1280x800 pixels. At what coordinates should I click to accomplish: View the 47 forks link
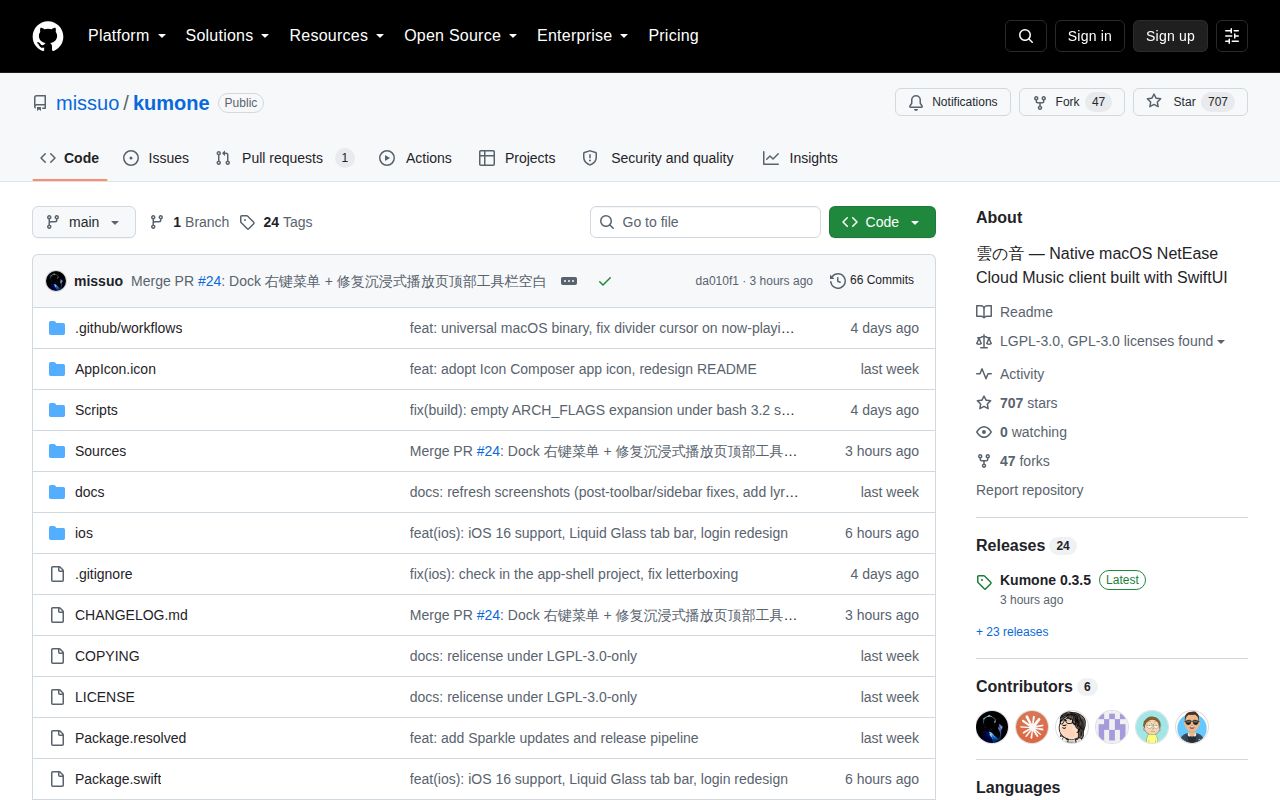point(1013,461)
